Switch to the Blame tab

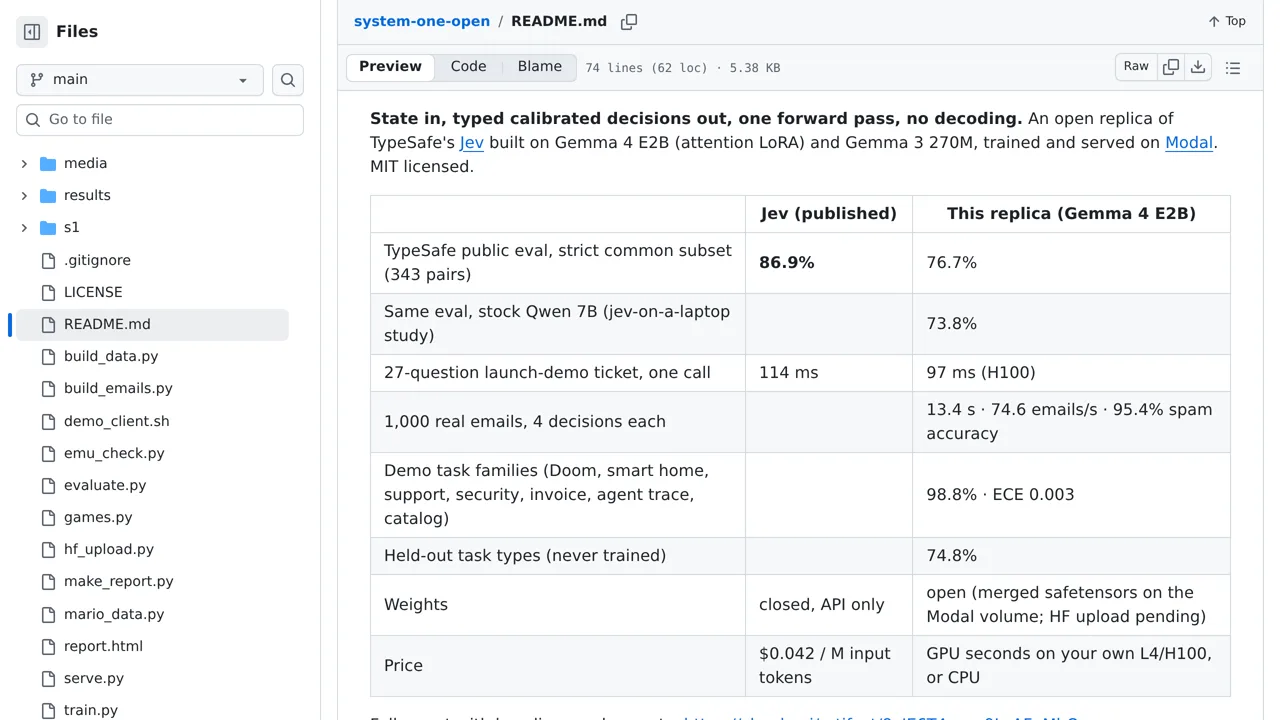tap(540, 67)
